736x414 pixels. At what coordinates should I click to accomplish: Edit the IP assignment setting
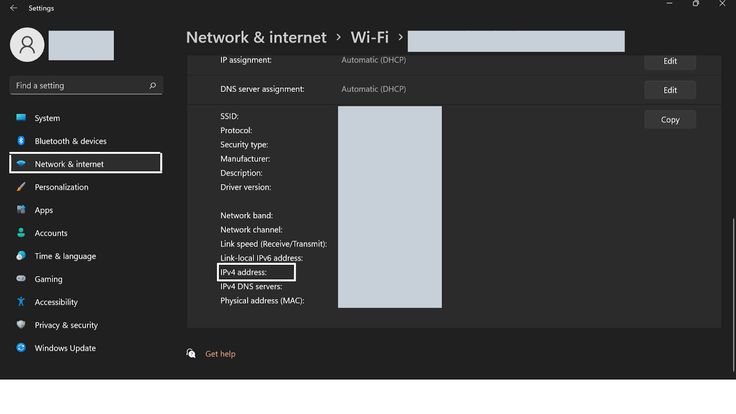click(670, 61)
